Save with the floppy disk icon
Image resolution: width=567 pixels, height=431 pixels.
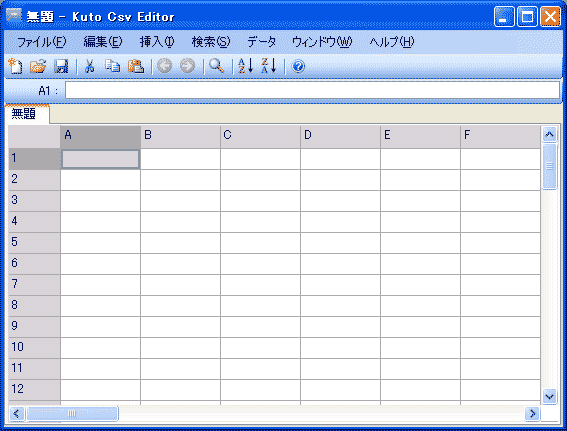61,67
